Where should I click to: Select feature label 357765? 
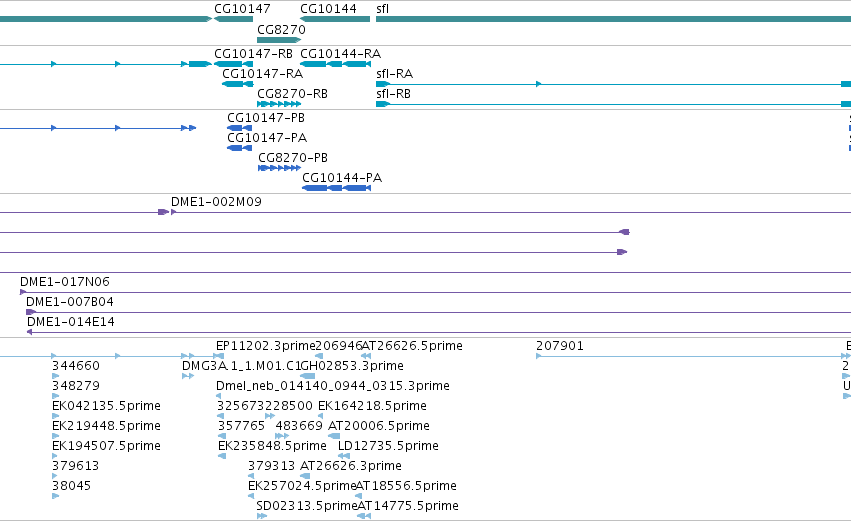[x=242, y=426]
